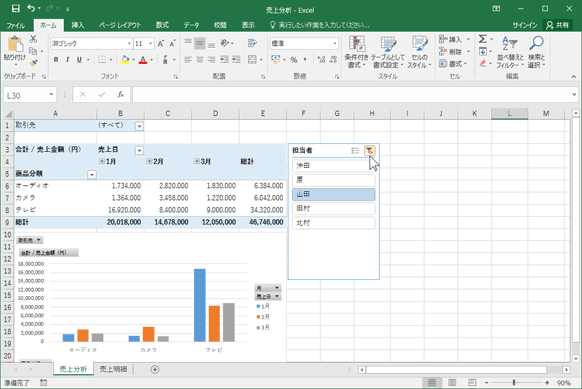
Task: Click the Cut scissors icon
Action: pyautogui.click(x=33, y=39)
